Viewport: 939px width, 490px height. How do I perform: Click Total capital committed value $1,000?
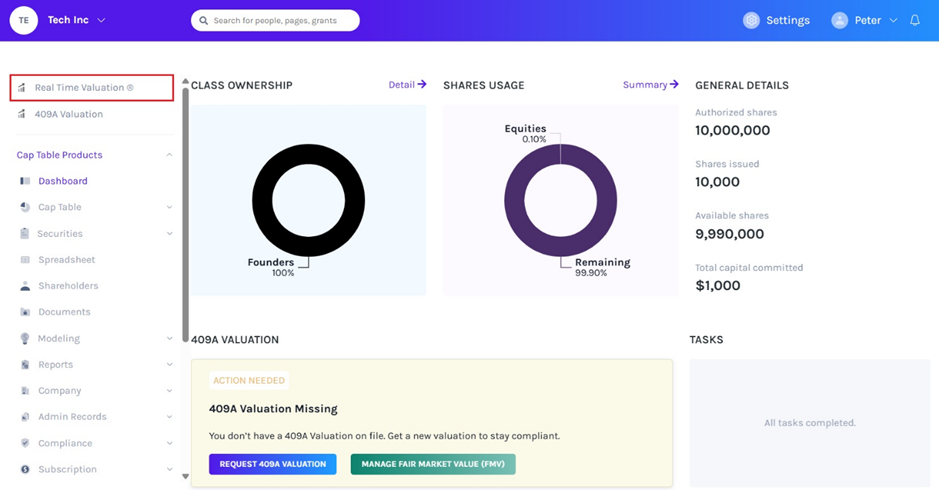point(717,285)
